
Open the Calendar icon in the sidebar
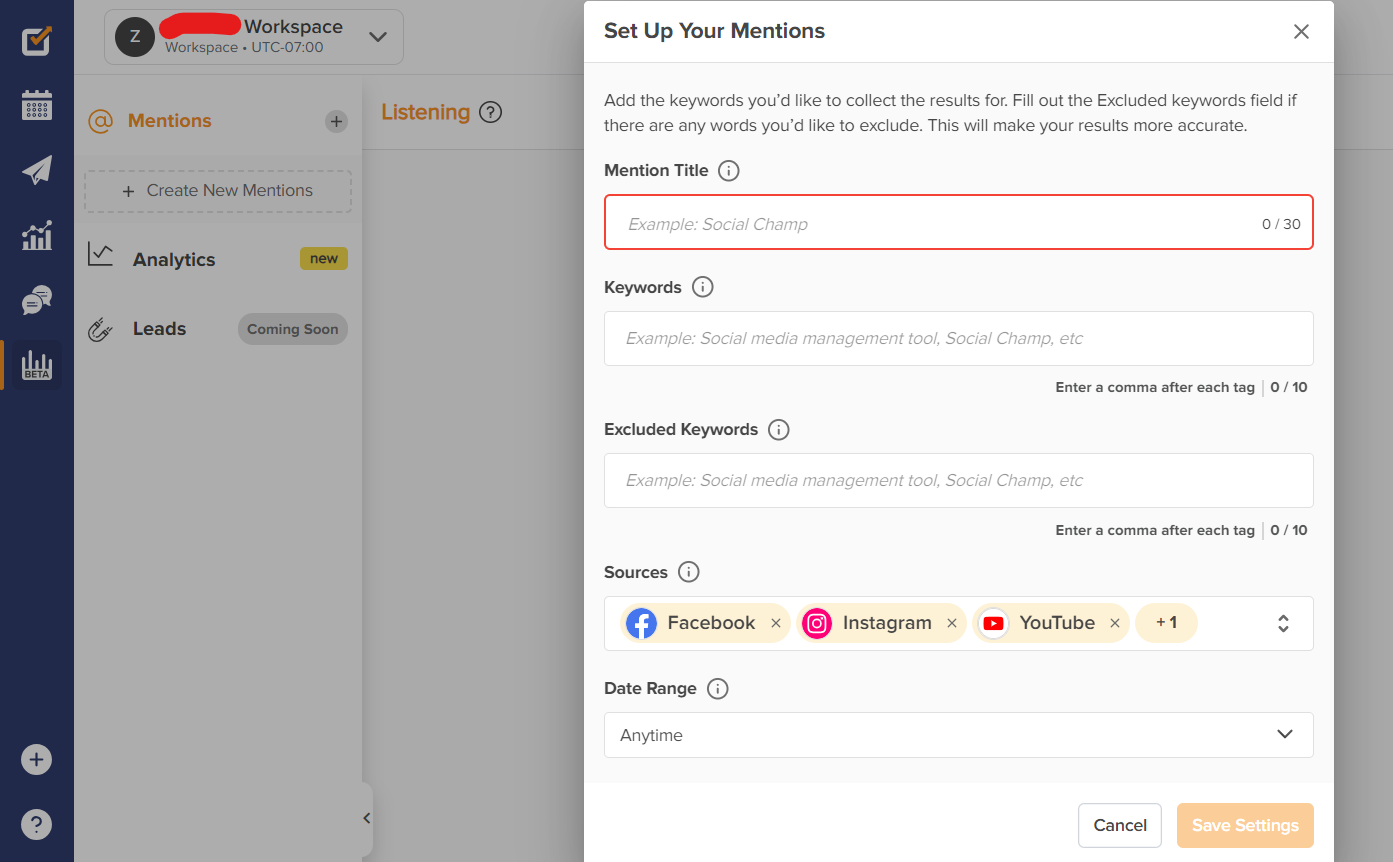click(36, 105)
